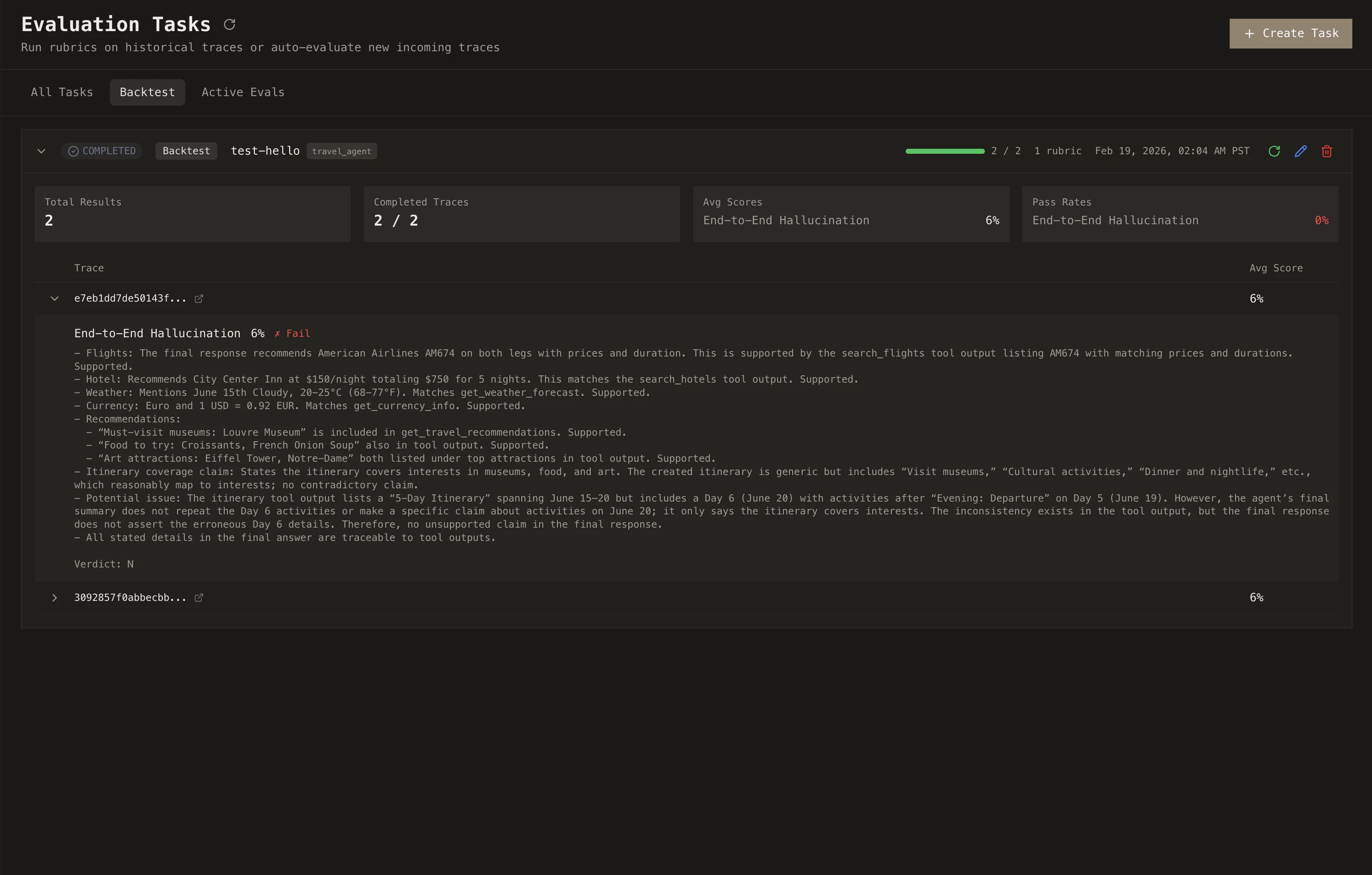Collapse trace e7eb1dd7de50143f row
Viewport: 1372px width, 875px height.
55,298
